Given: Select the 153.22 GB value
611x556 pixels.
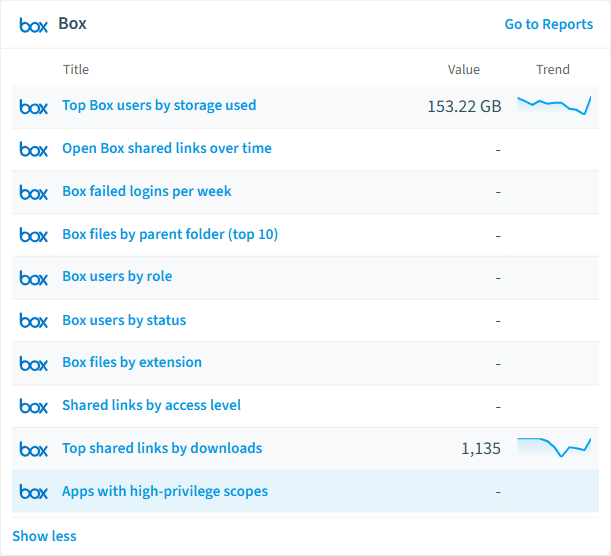Looking at the screenshot, I should pos(464,106).
